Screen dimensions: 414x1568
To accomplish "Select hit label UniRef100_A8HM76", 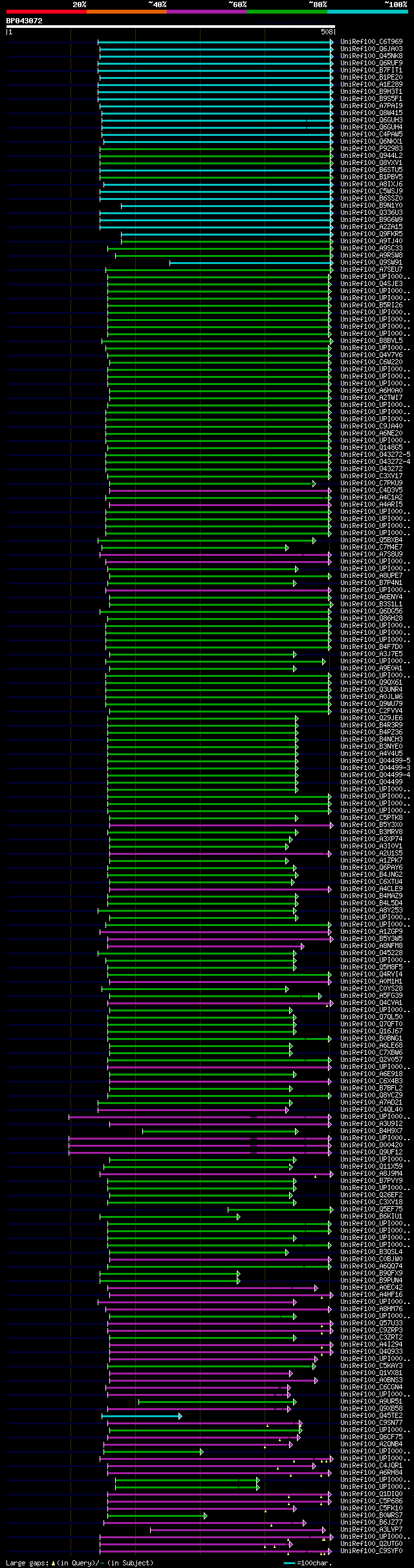I will 371,1309.
